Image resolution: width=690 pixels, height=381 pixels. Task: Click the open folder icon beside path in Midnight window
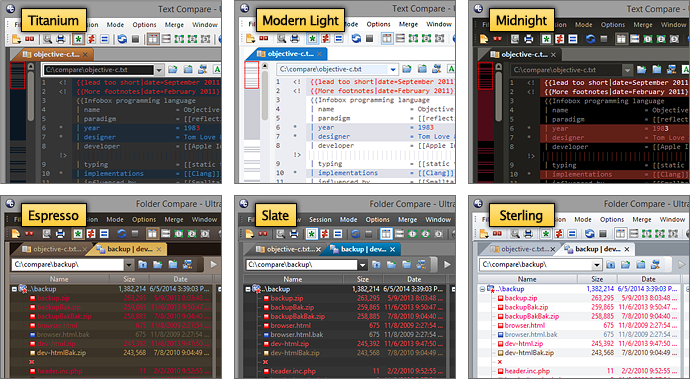click(642, 70)
